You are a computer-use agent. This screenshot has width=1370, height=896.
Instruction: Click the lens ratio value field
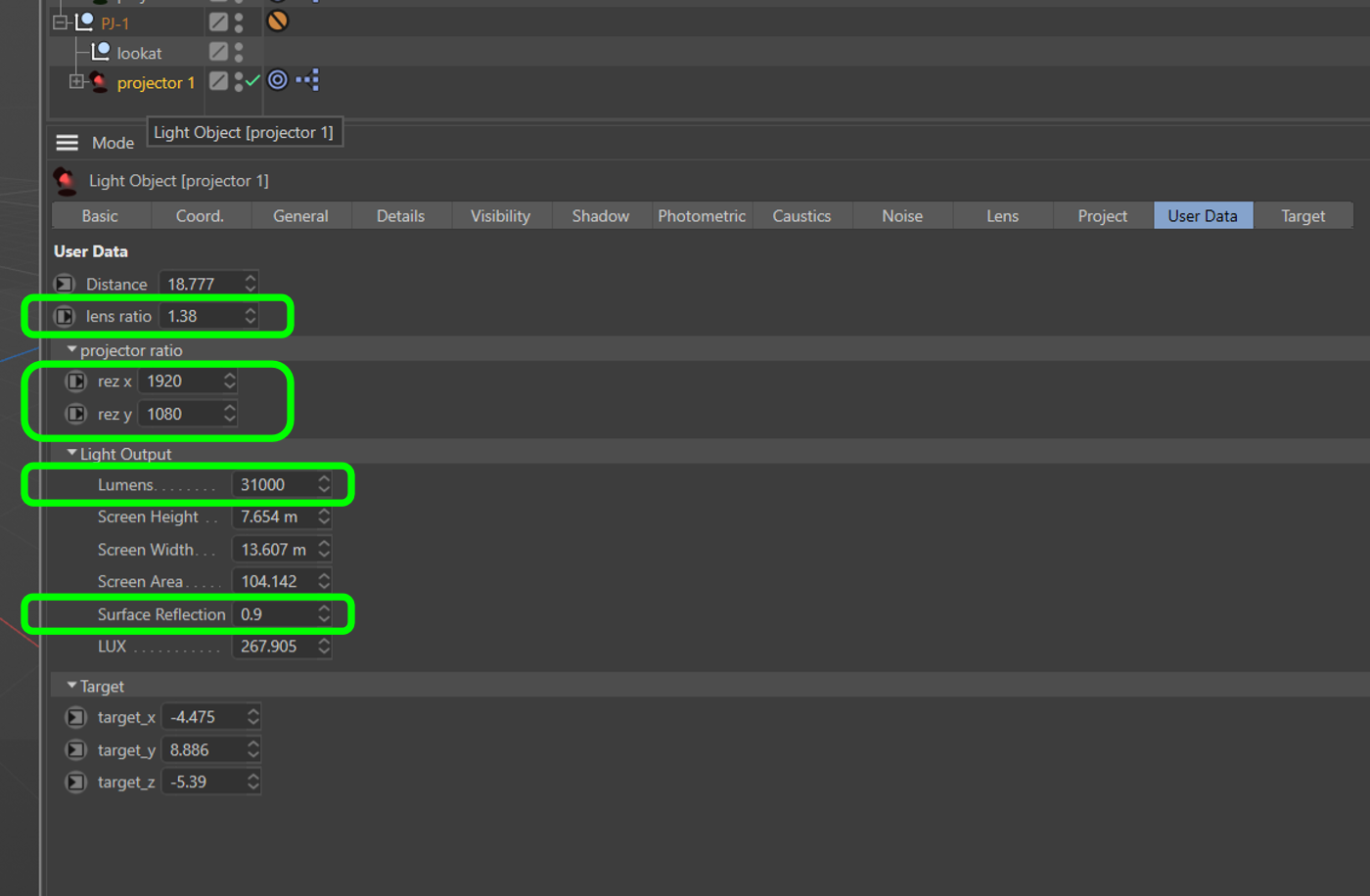(200, 316)
